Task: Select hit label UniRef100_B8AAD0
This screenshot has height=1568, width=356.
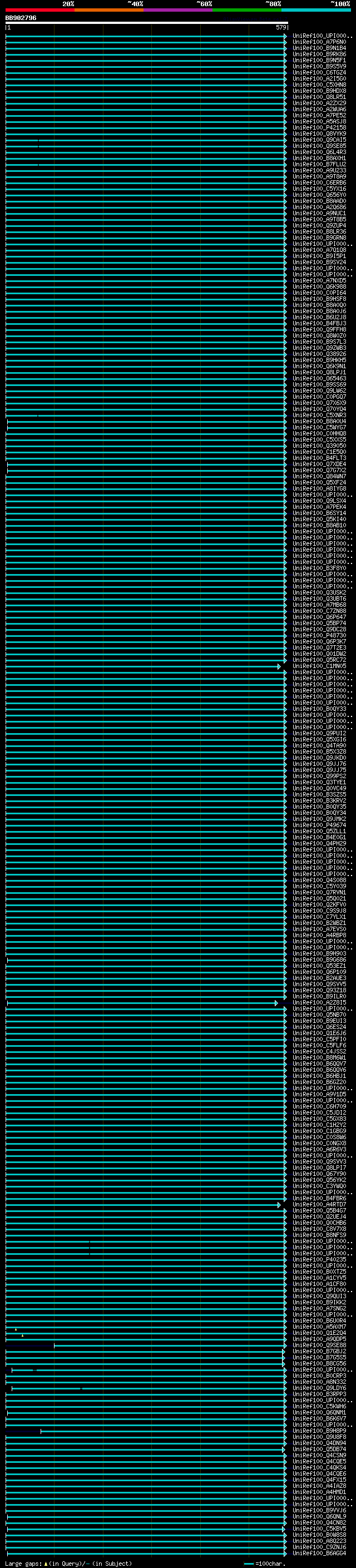Action: tap(319, 201)
